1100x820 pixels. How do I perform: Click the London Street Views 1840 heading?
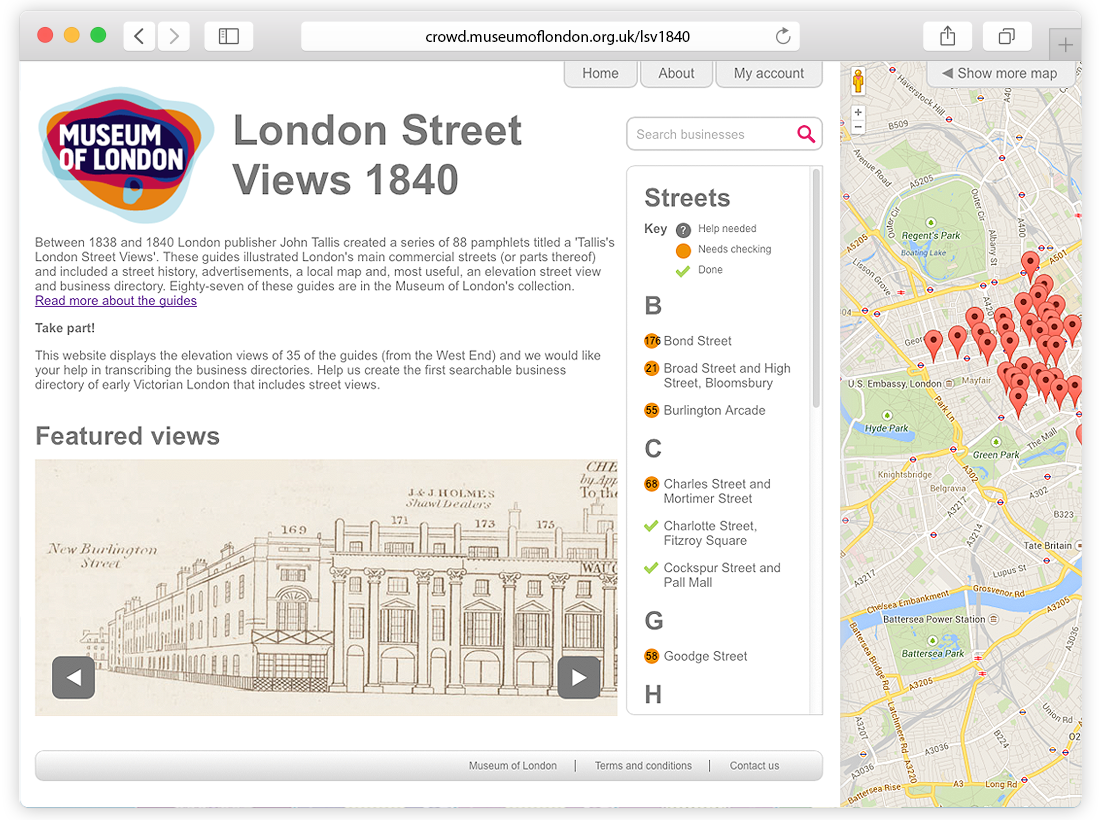[x=377, y=155]
